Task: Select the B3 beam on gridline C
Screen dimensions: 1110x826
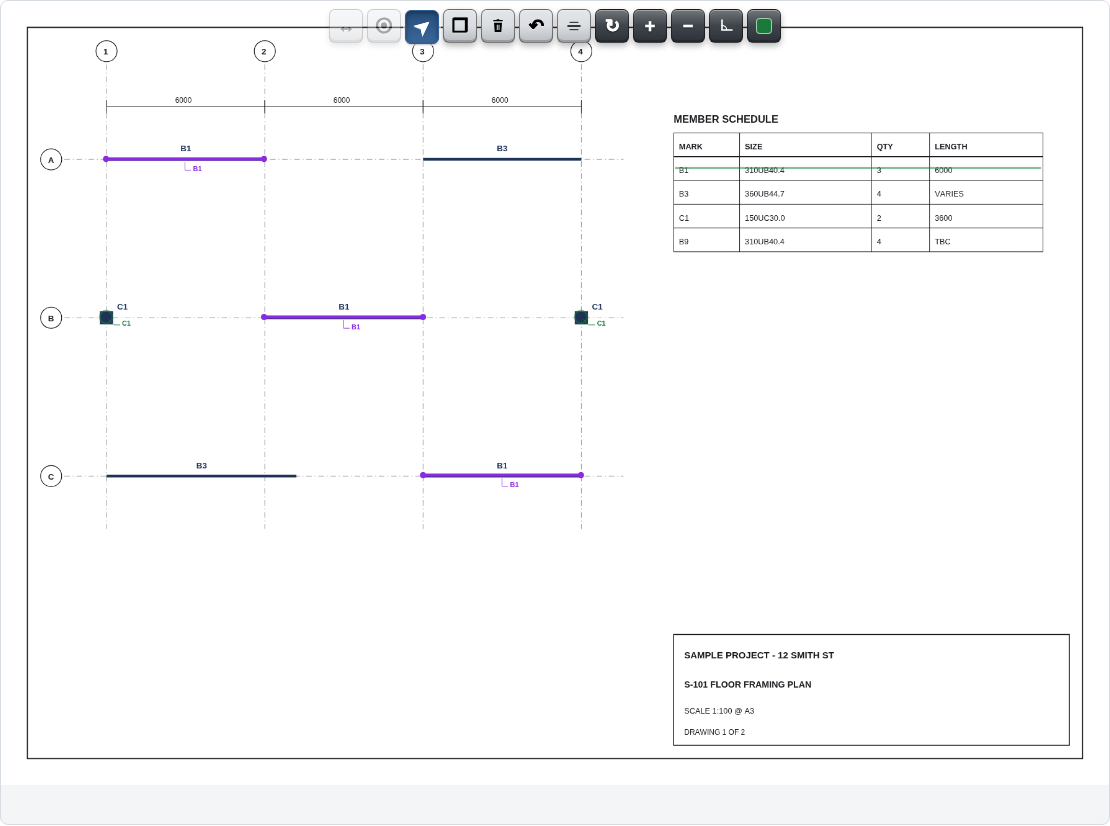Action: click(x=201, y=476)
